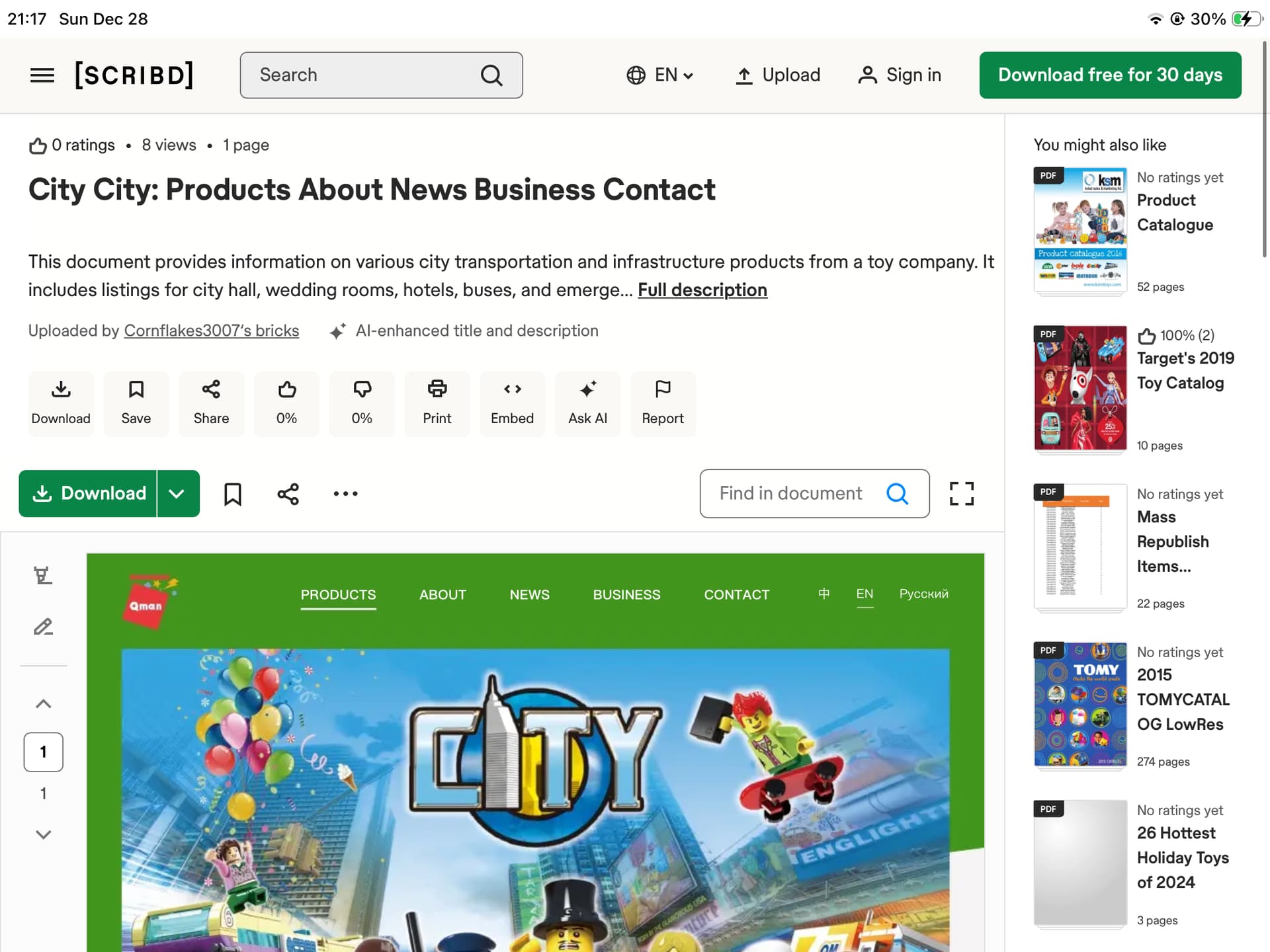This screenshot has height=952, width=1270.
Task: Go to next page chevron down
Action: coord(44,834)
